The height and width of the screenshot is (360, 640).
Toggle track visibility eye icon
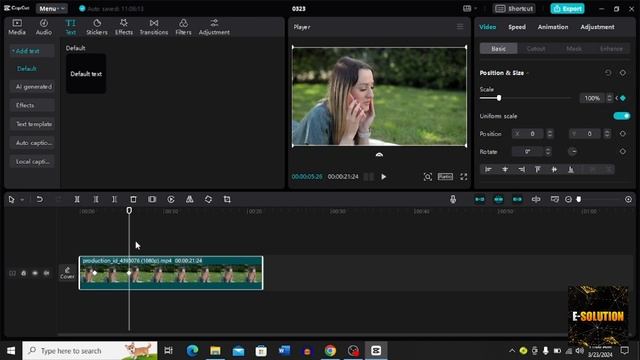pos(35,273)
